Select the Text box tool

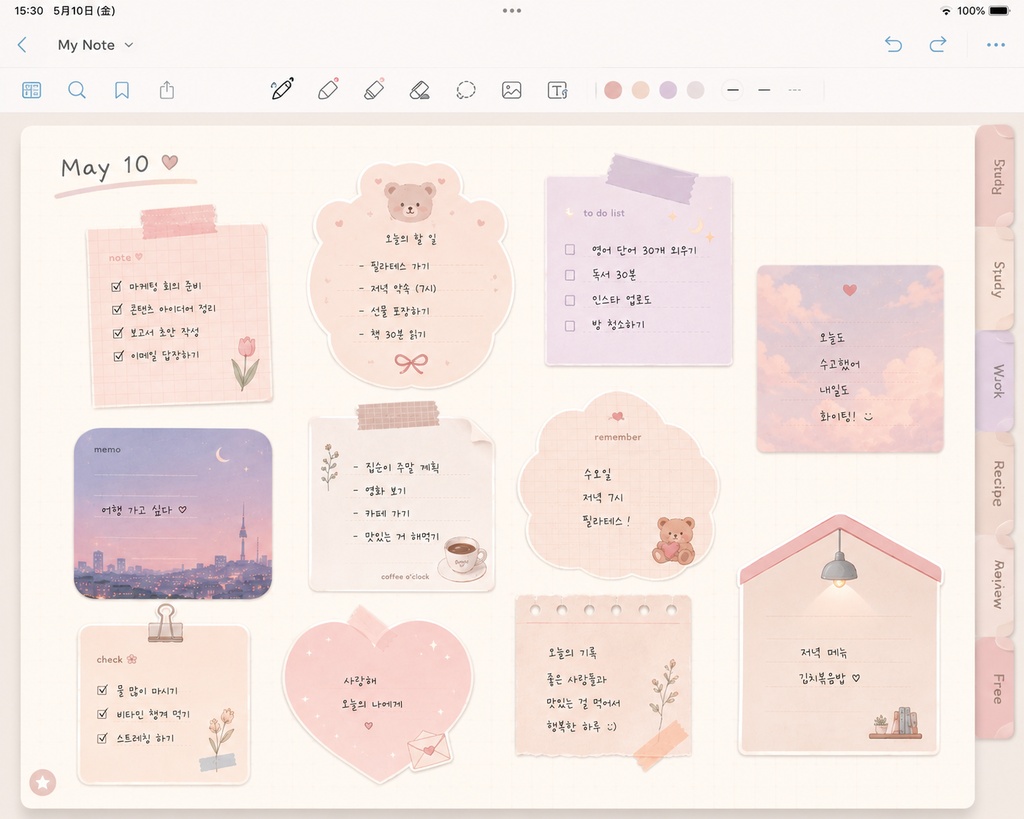(x=557, y=90)
